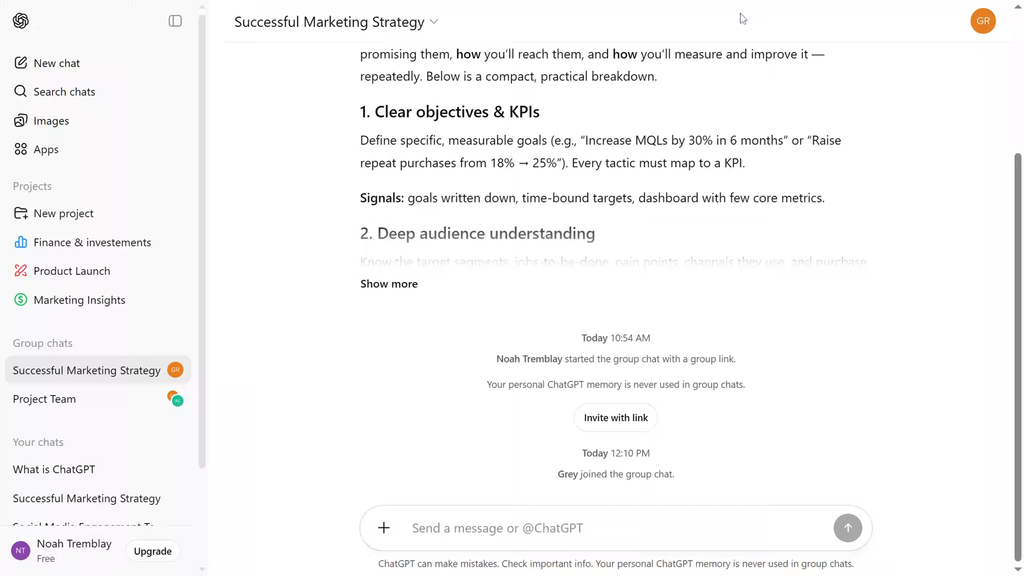Create a new project

(x=63, y=213)
